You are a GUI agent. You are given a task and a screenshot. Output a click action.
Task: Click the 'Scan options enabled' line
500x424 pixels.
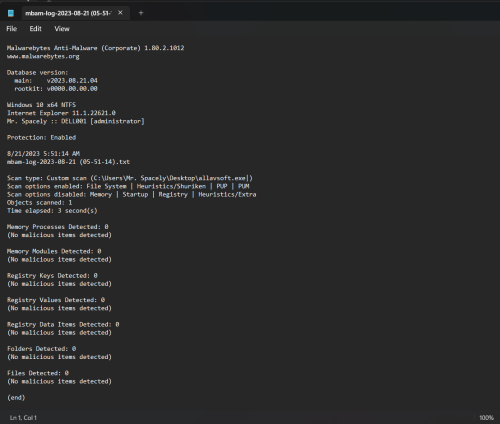(128, 186)
